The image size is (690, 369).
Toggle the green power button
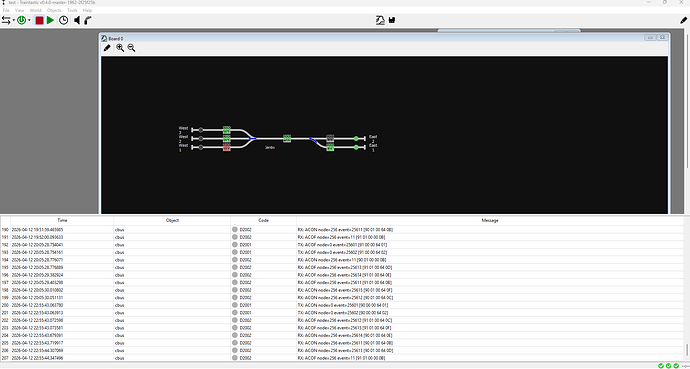pyautogui.click(x=21, y=20)
